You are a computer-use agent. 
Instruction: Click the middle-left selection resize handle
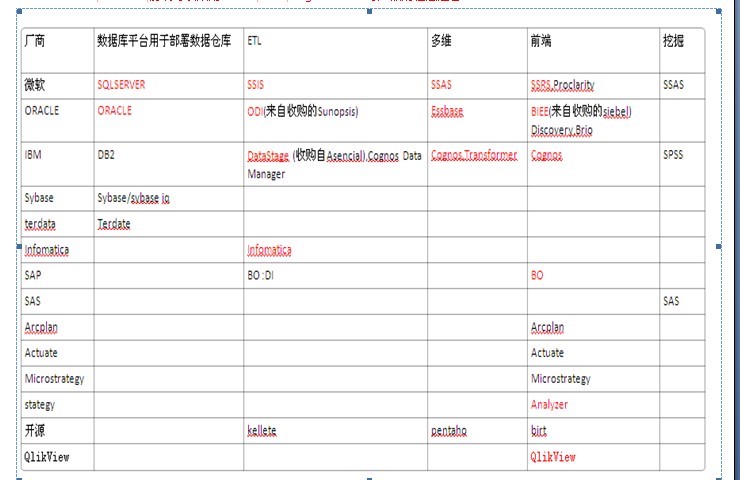click(19, 246)
